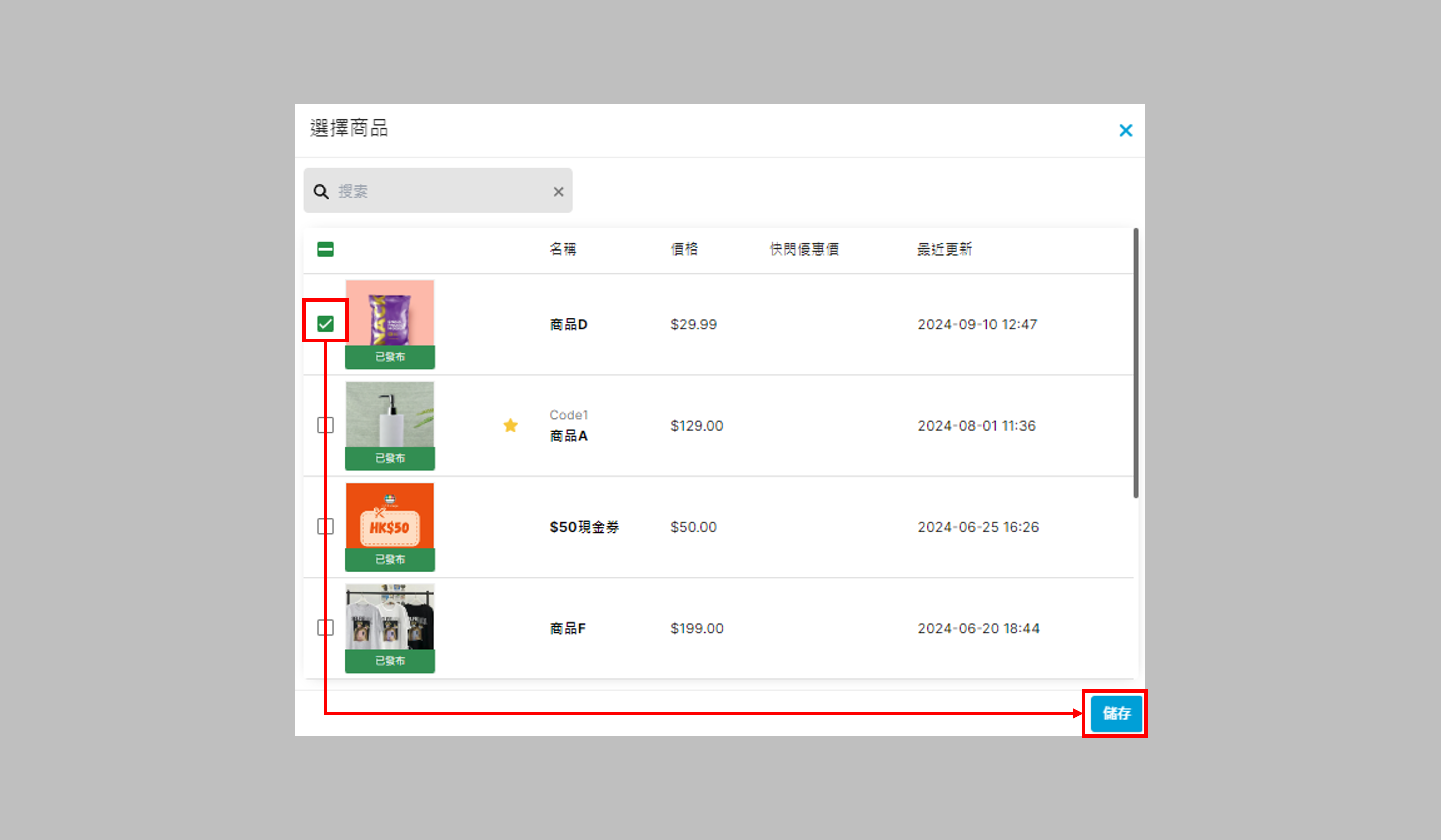Click the 商品A product name

pos(568,436)
